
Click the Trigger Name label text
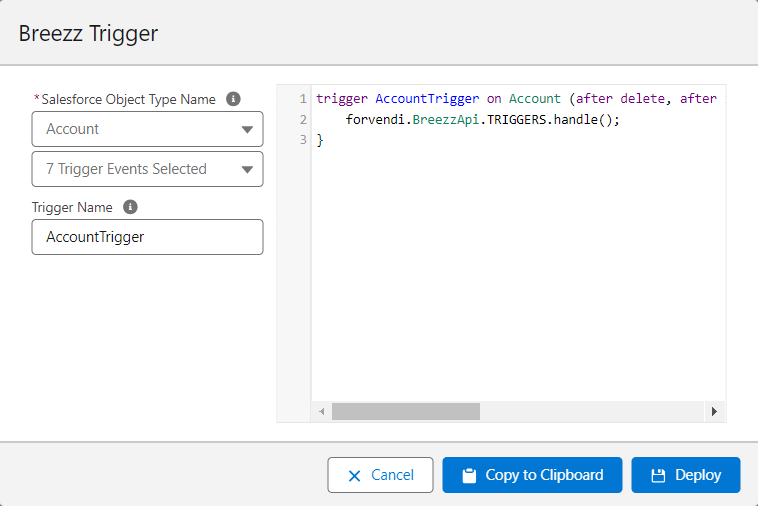72,207
